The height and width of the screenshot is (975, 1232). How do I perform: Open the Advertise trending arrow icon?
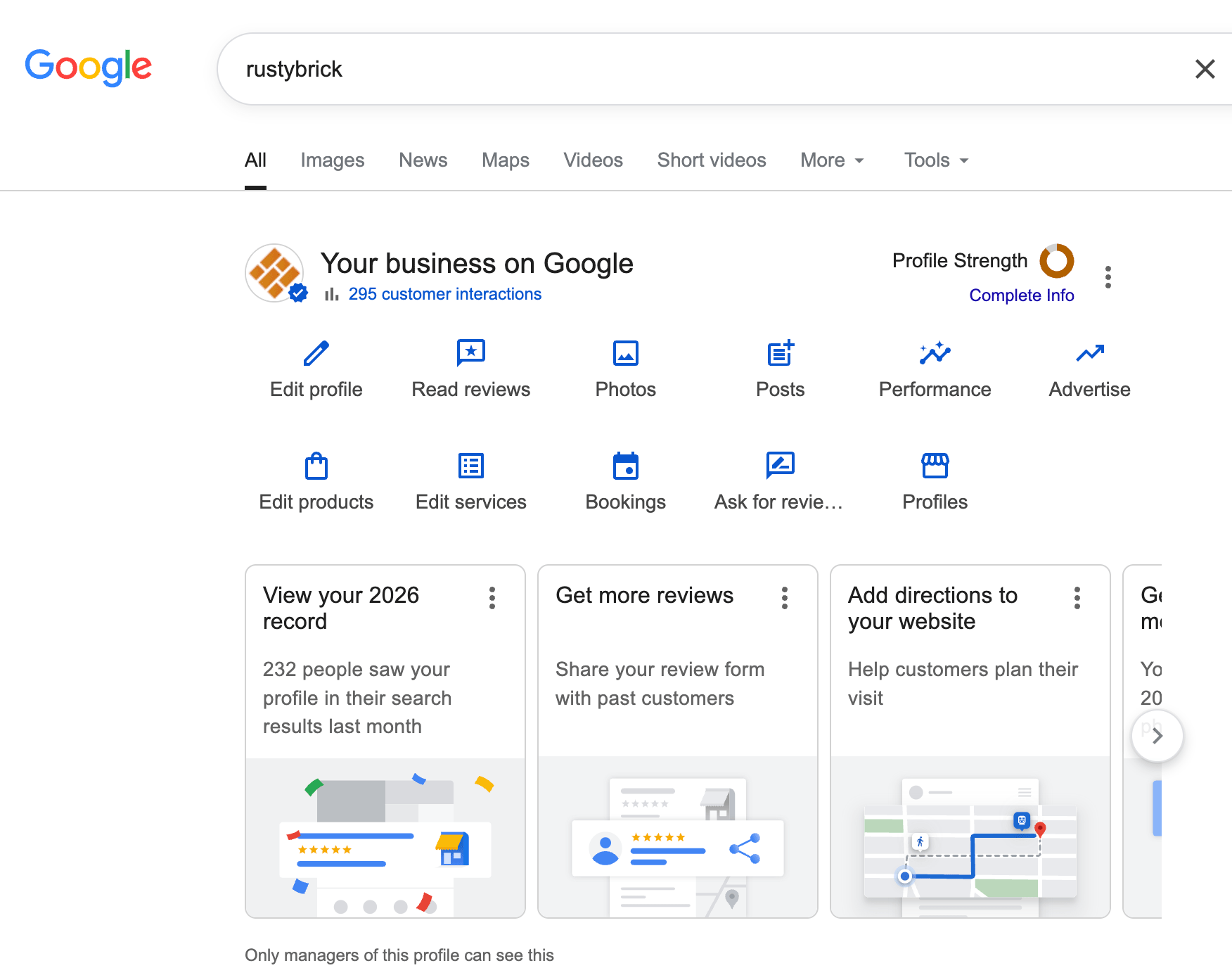pos(1090,353)
